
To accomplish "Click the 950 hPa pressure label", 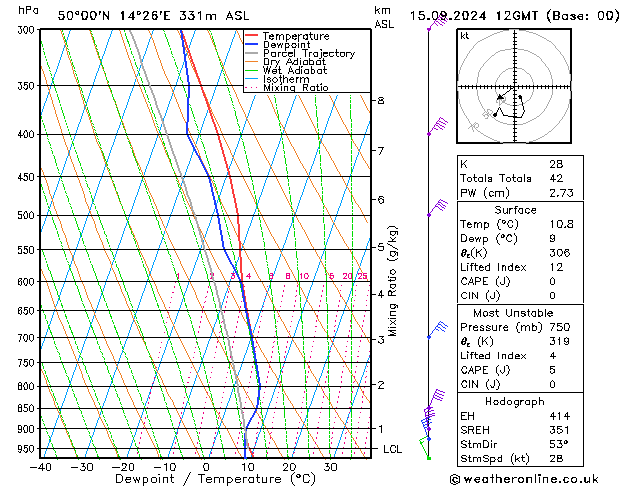I will (x=28, y=449).
